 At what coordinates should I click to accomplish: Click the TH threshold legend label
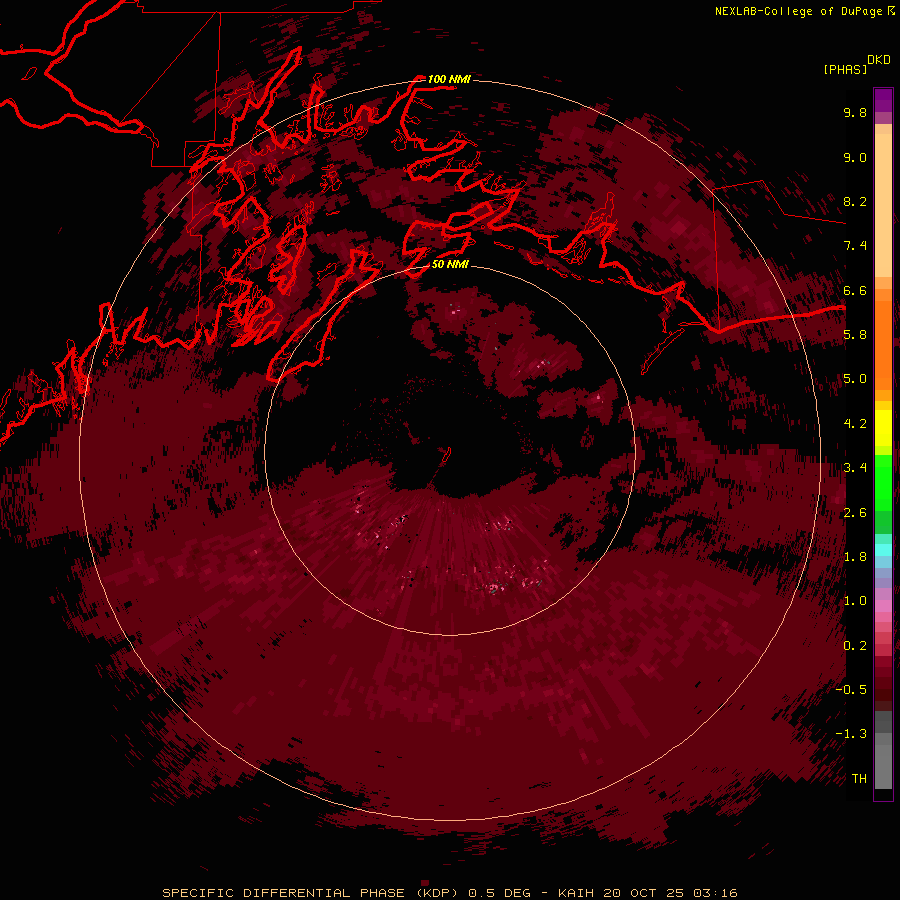tap(859, 779)
